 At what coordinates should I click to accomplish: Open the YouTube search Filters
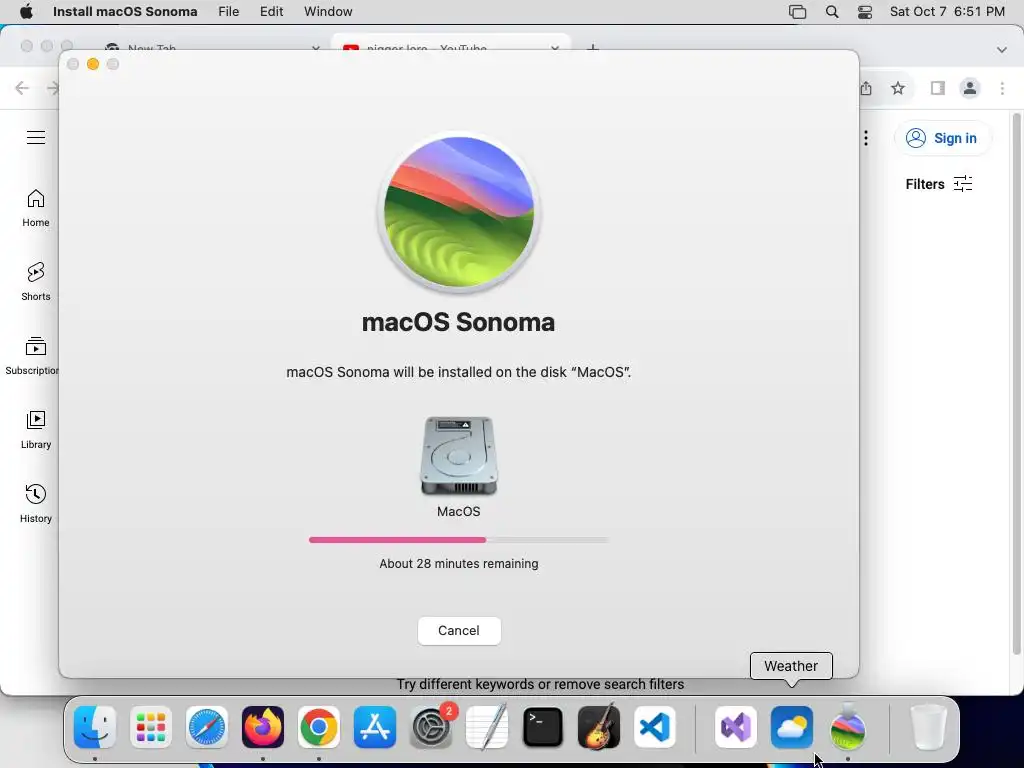938,184
